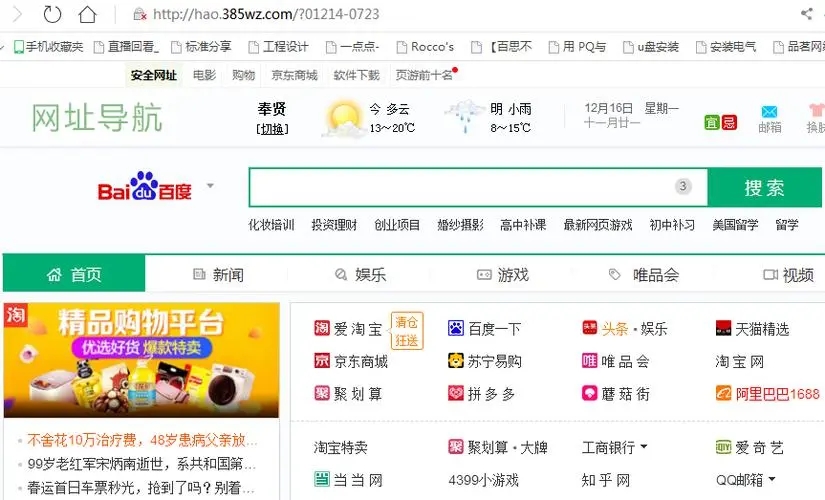Select the 娱乐 navigation tab
The width and height of the screenshot is (825, 500).
(x=360, y=274)
